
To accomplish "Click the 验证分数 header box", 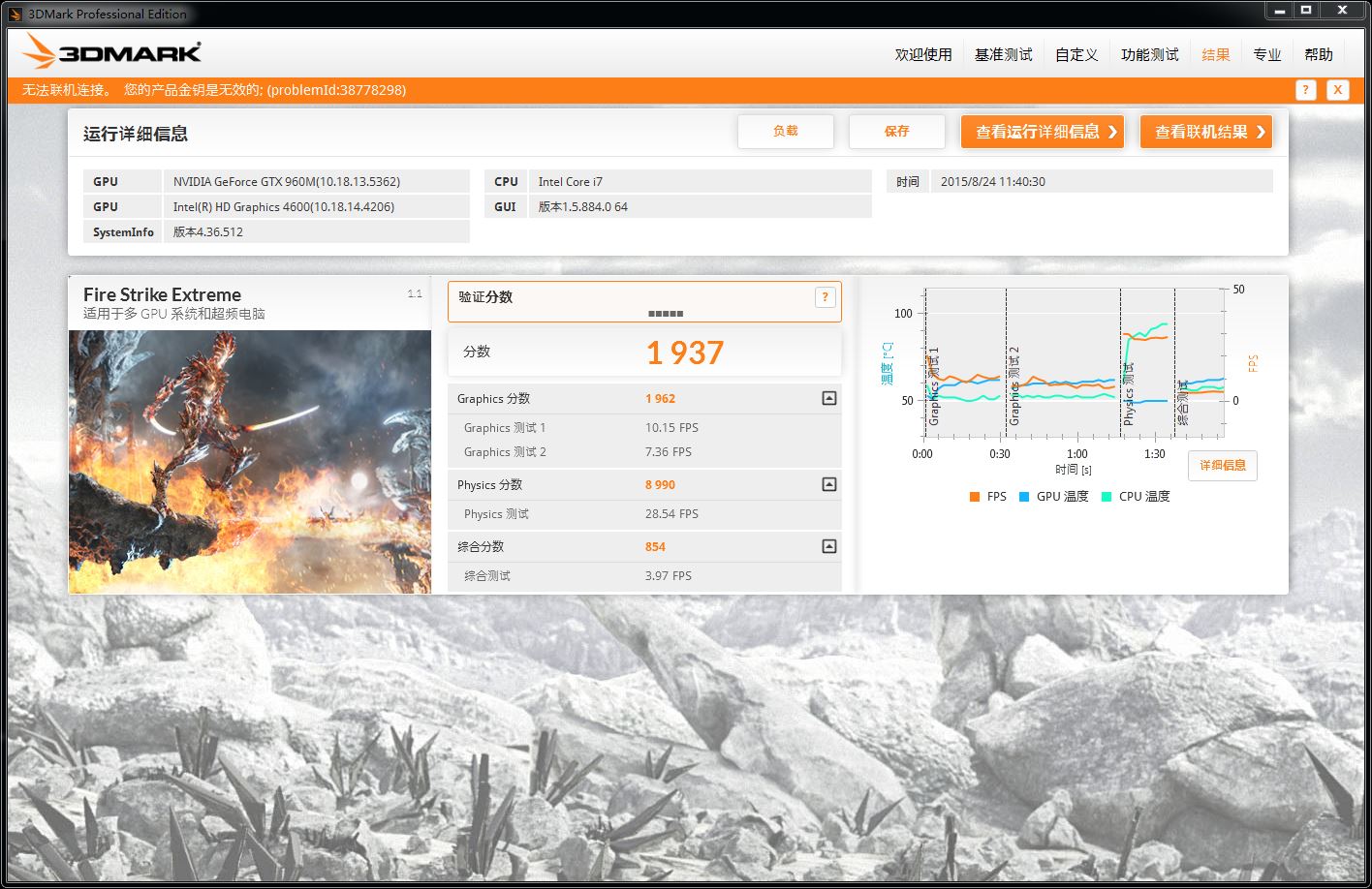I will coord(644,302).
